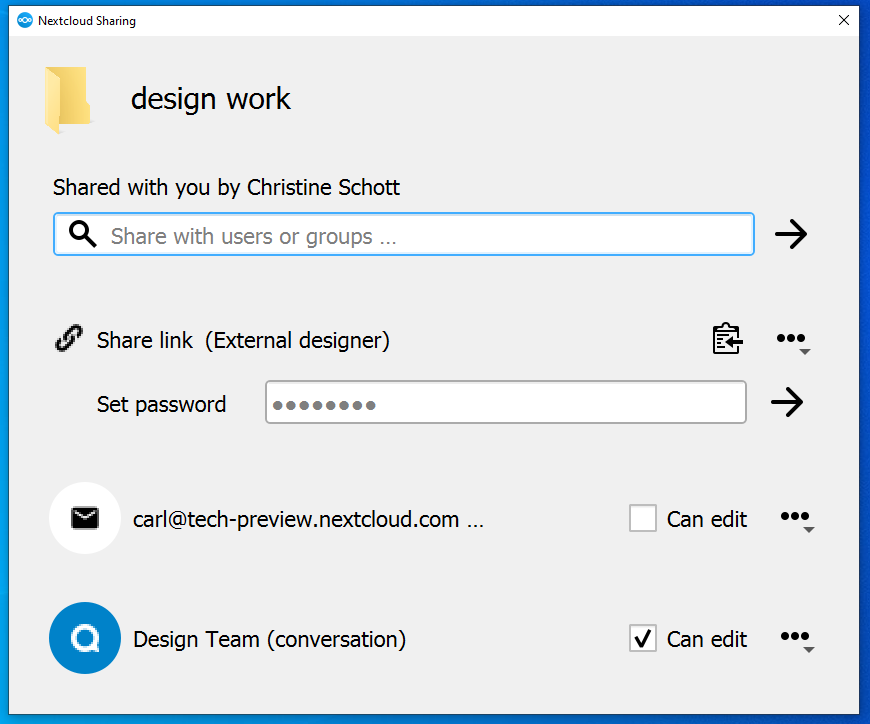Click the Nextcloud logo in the title bar
This screenshot has height=724, width=870.
(25, 21)
